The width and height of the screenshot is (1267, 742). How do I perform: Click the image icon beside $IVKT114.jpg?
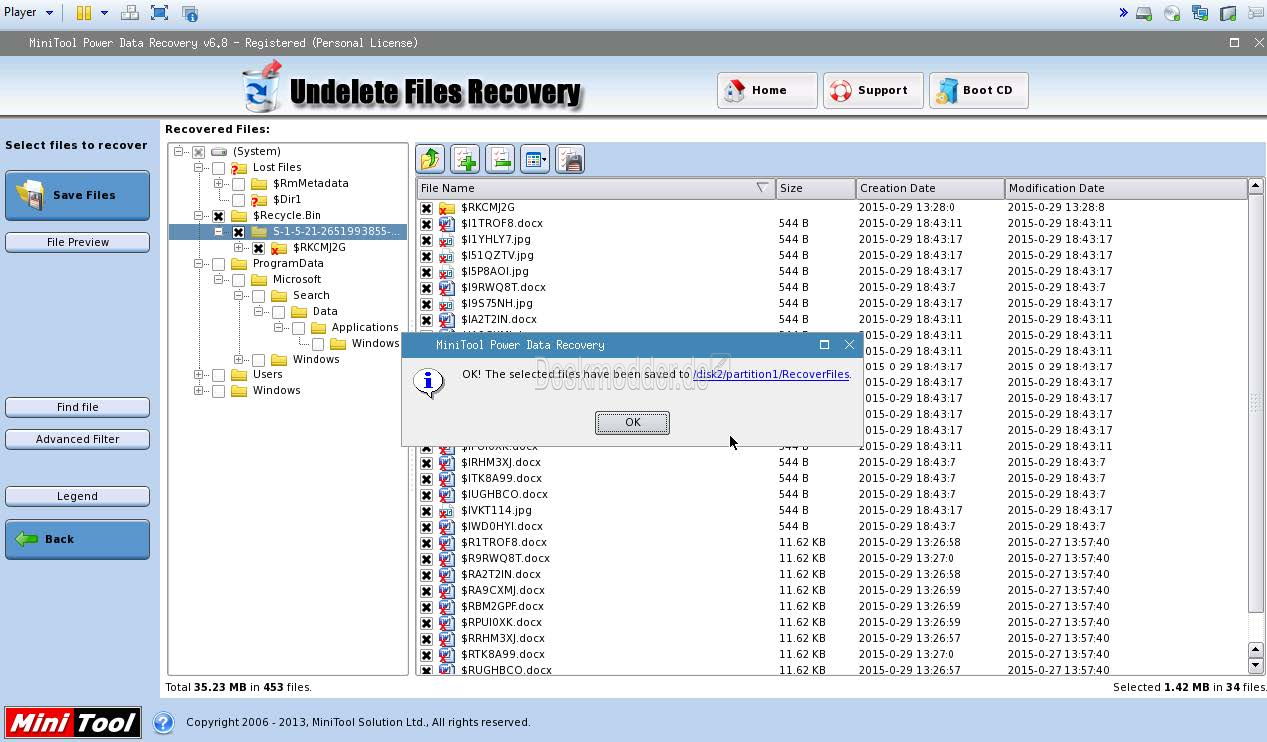click(447, 510)
